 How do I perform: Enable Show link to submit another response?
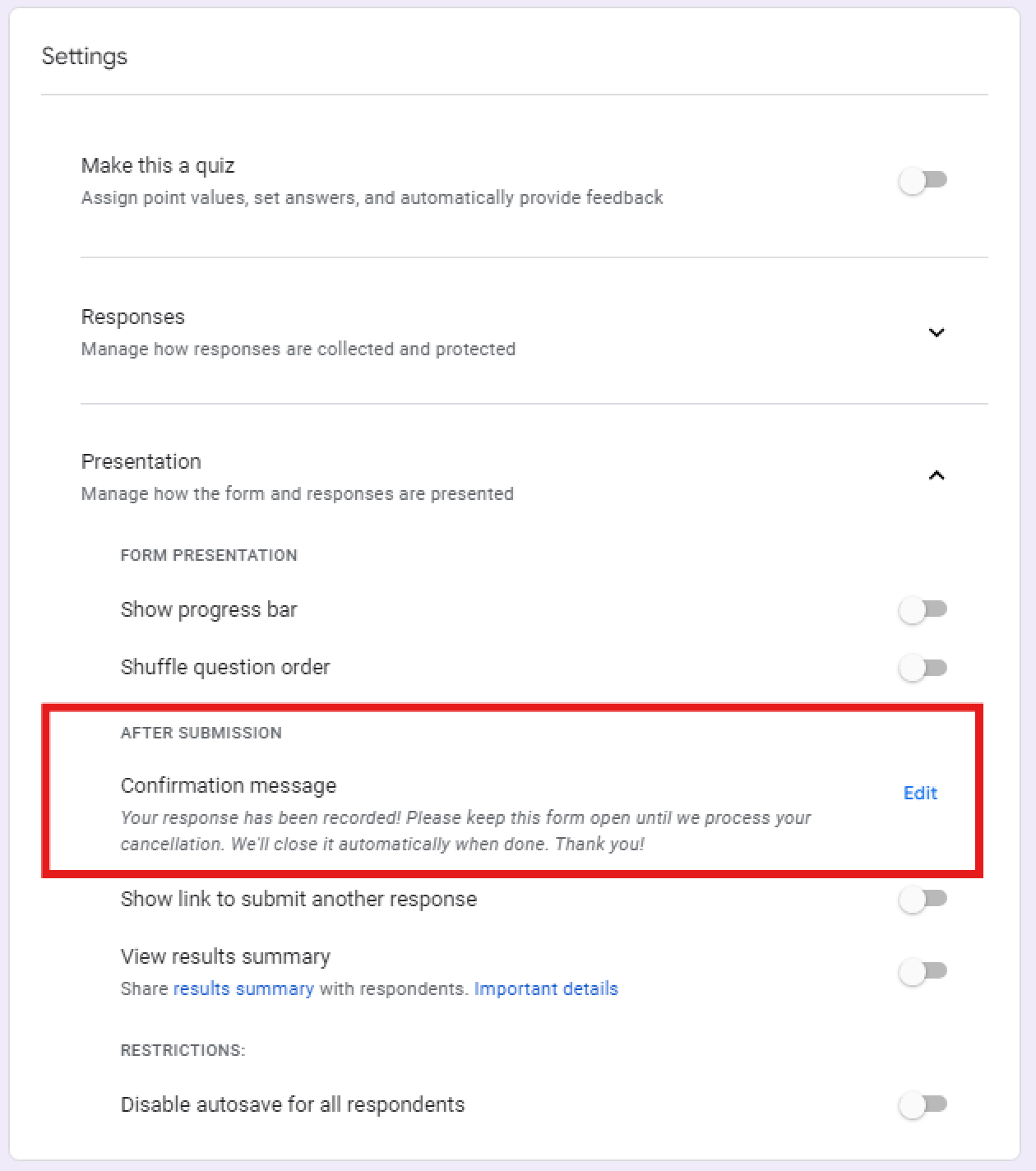(923, 900)
